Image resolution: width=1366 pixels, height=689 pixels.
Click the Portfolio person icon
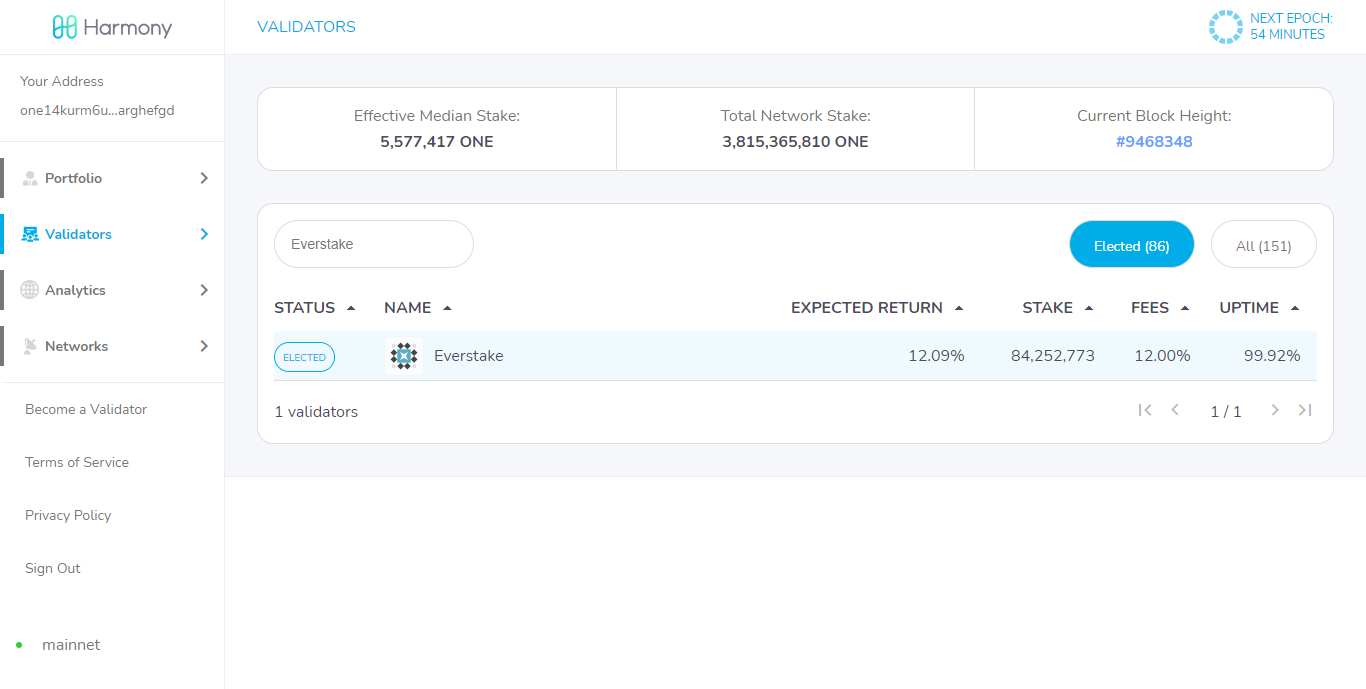click(30, 178)
